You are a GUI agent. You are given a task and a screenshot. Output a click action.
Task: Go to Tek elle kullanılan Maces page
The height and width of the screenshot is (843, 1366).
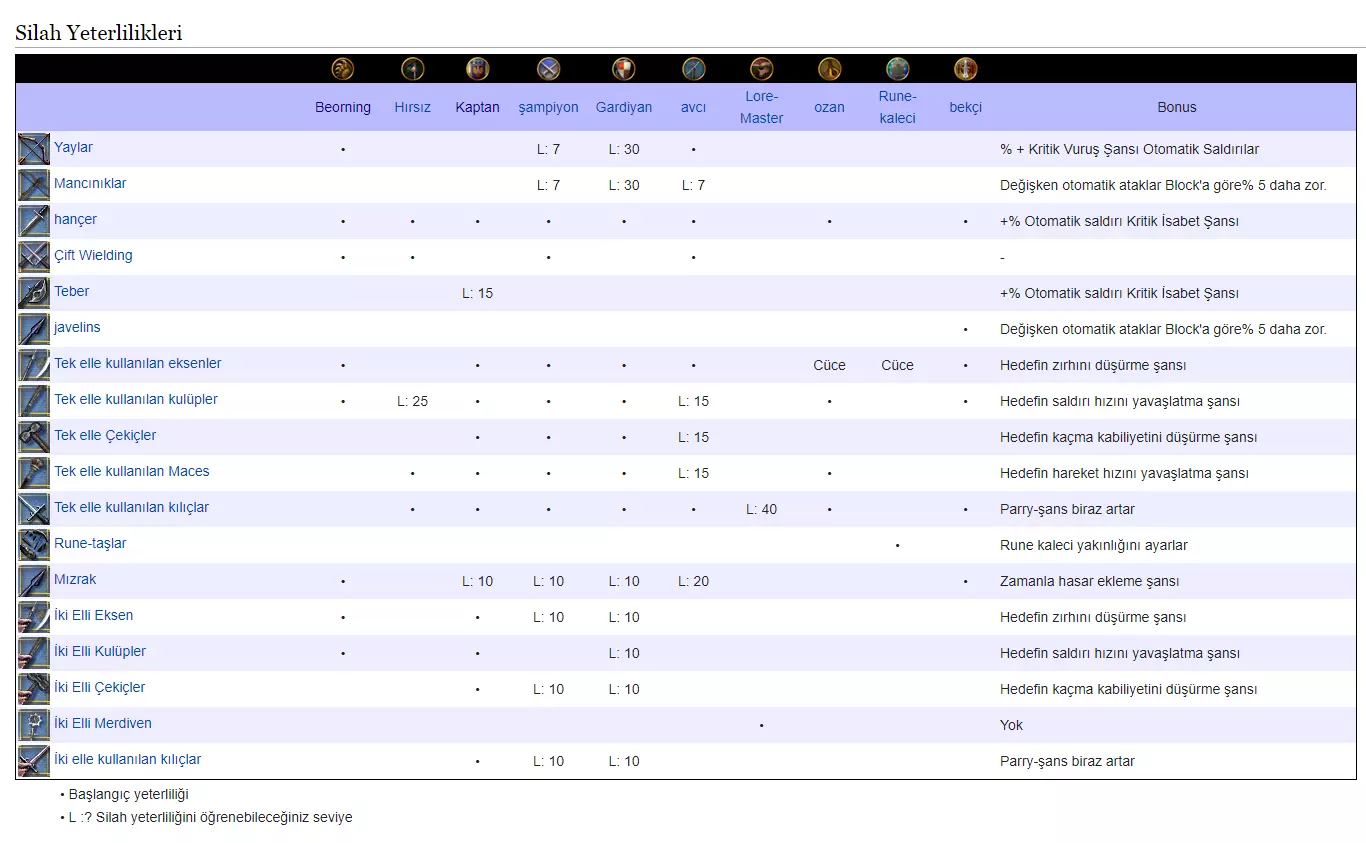pos(132,472)
